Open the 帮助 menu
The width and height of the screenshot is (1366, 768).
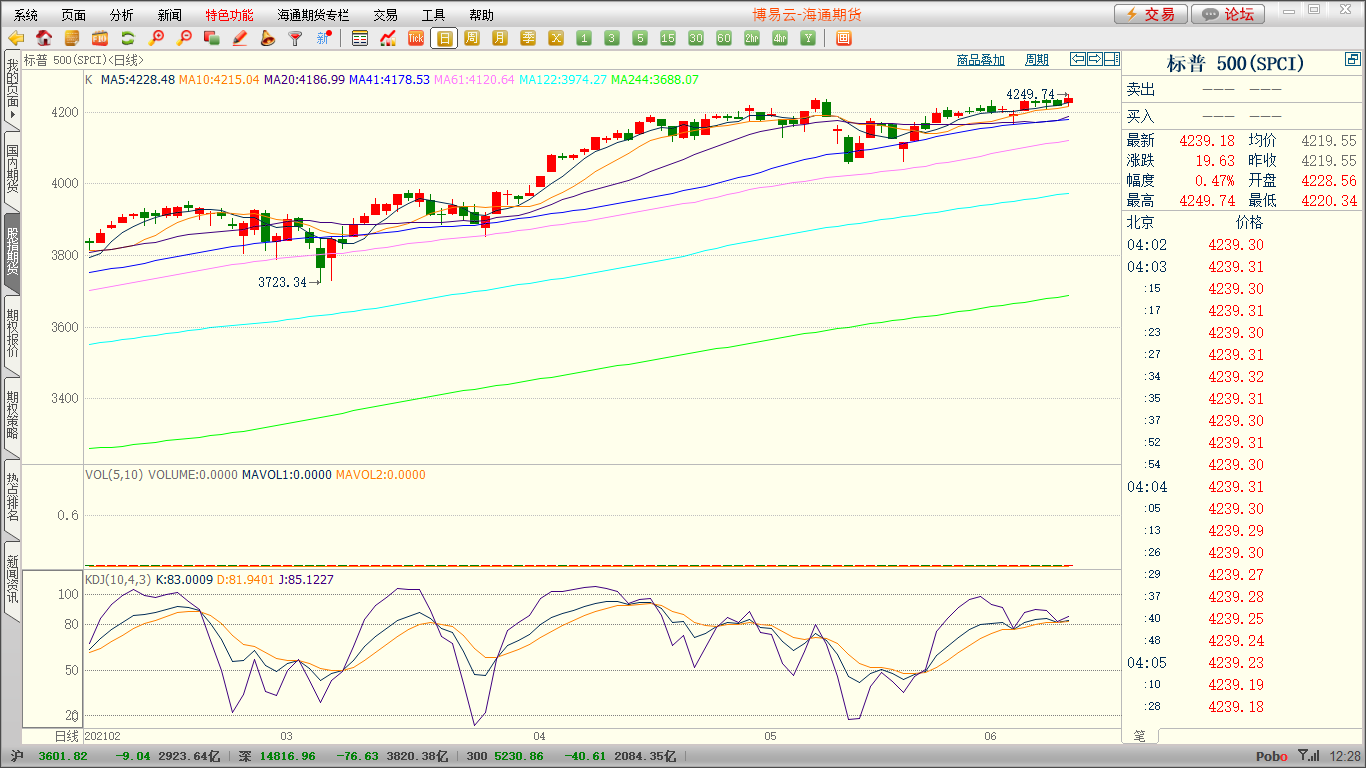pyautogui.click(x=481, y=15)
